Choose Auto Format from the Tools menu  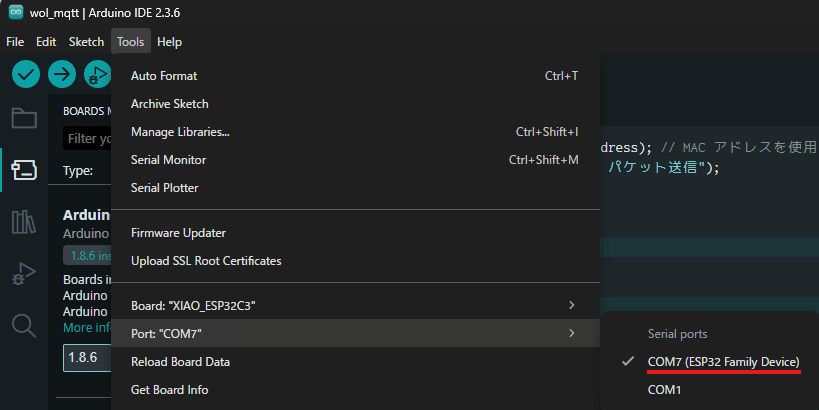[355, 76]
